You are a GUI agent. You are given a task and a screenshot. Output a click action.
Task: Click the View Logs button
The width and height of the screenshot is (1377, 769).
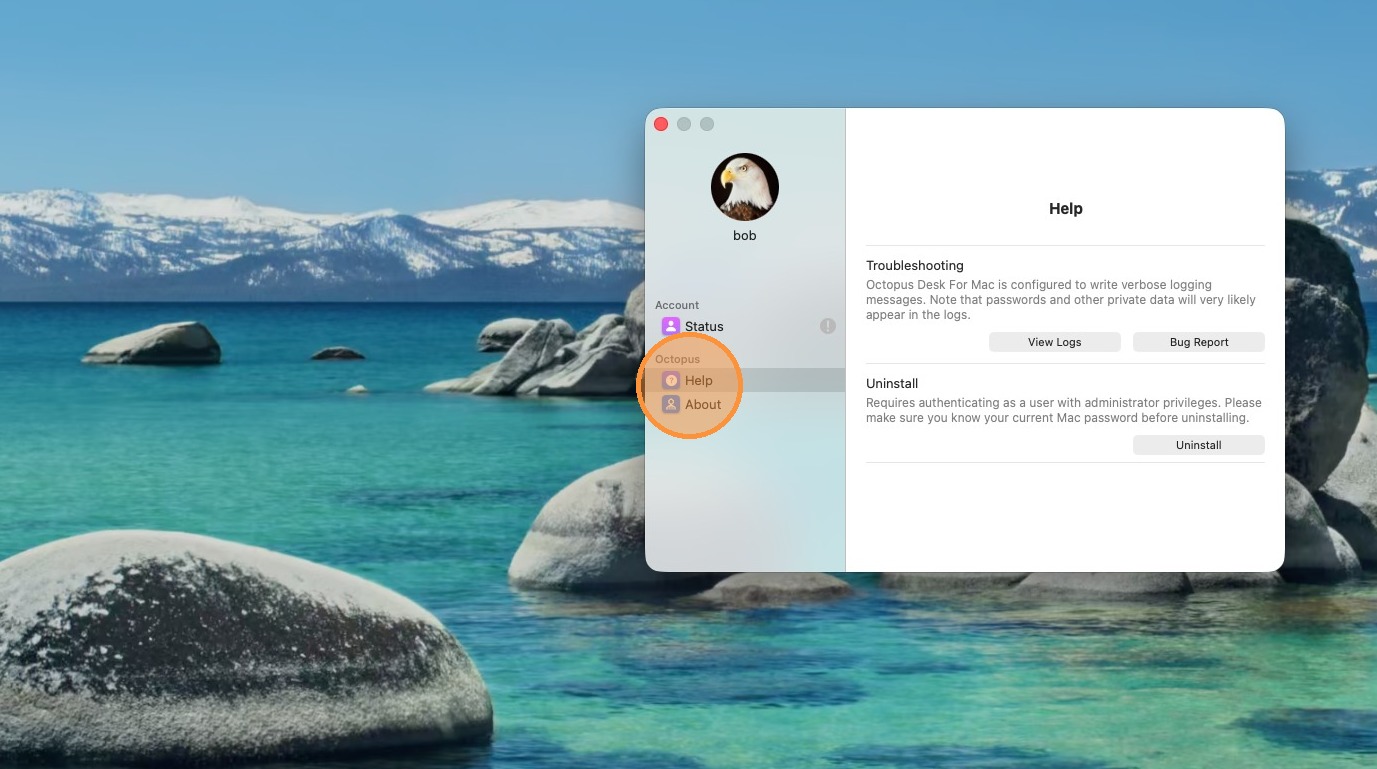point(1055,342)
